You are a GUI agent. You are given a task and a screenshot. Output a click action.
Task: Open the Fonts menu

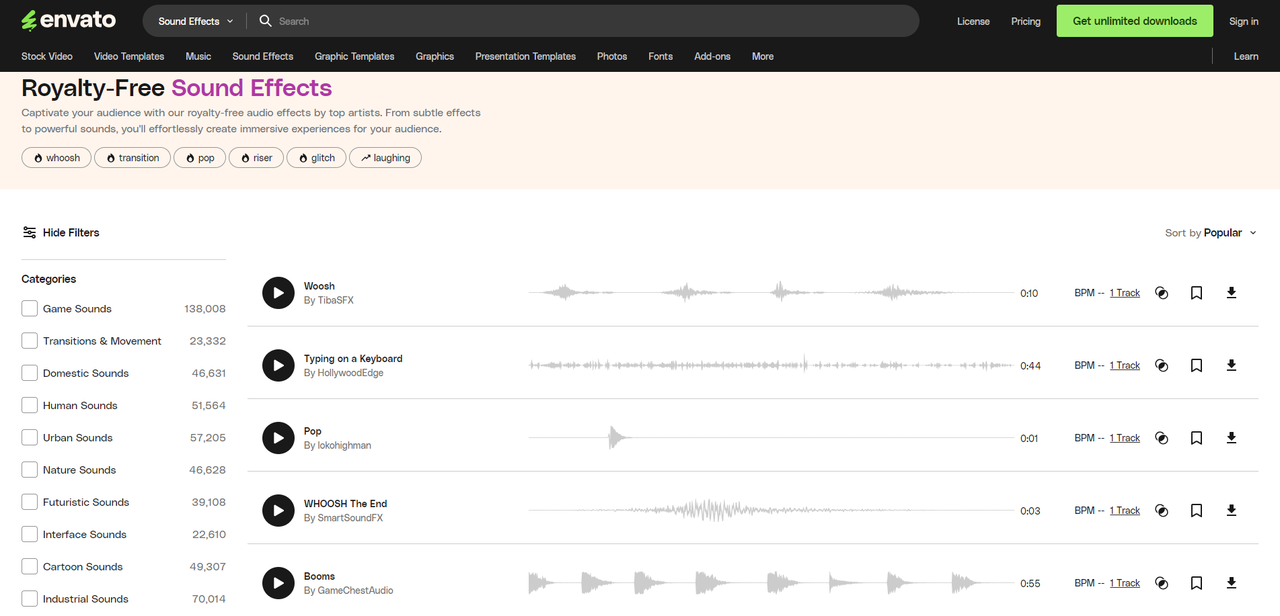coord(660,56)
